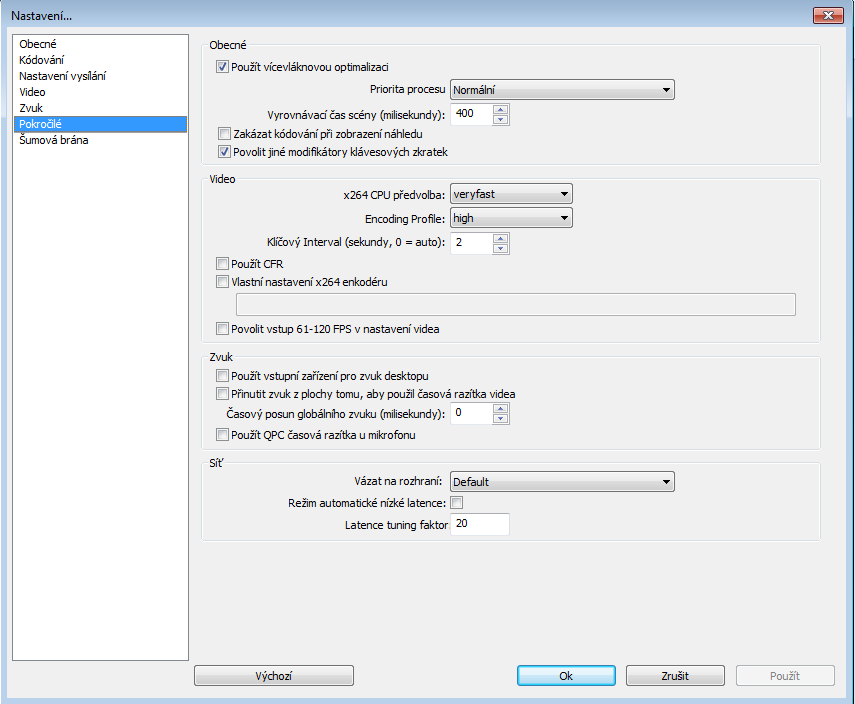Click the Použít apply button

[785, 676]
